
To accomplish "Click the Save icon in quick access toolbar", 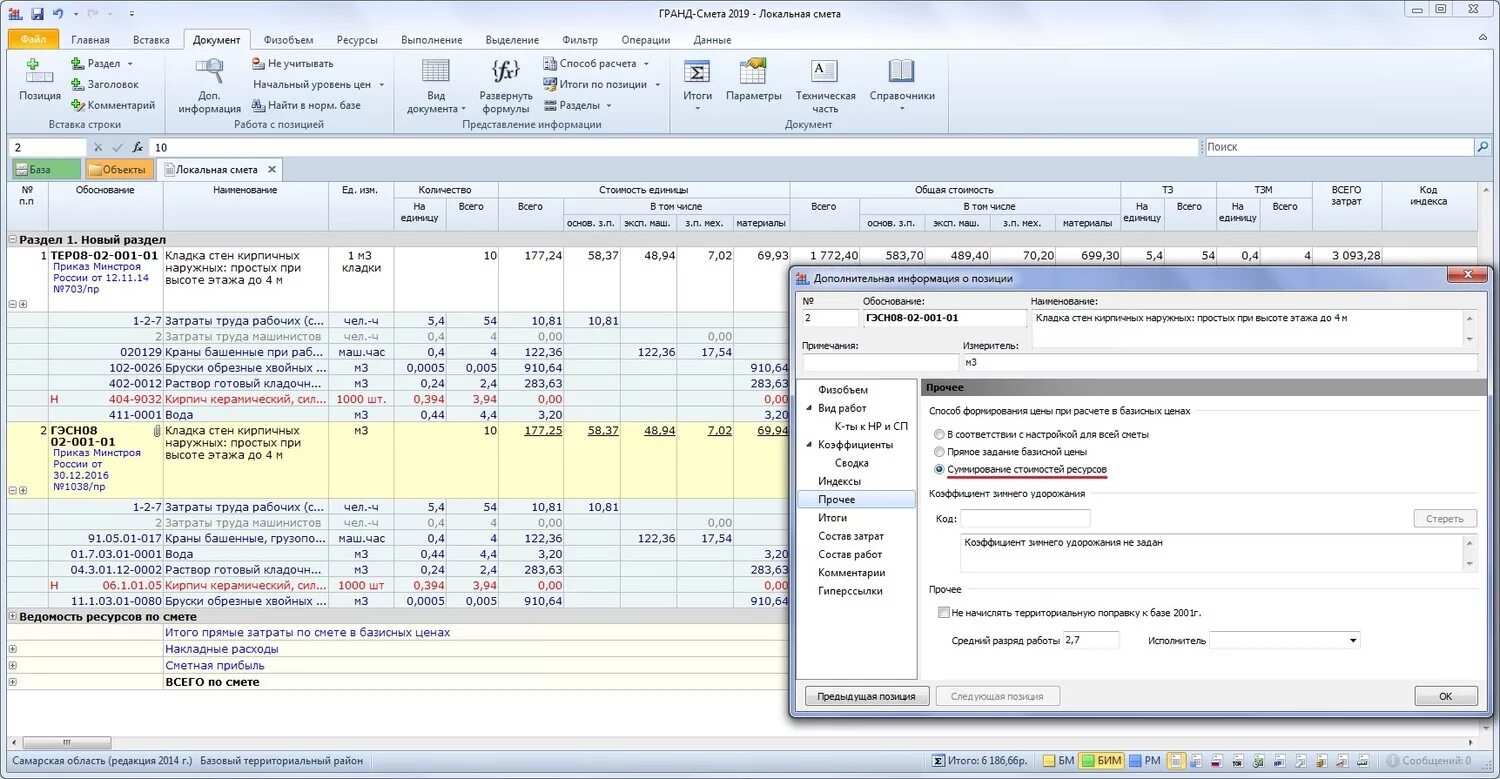I will coord(37,13).
